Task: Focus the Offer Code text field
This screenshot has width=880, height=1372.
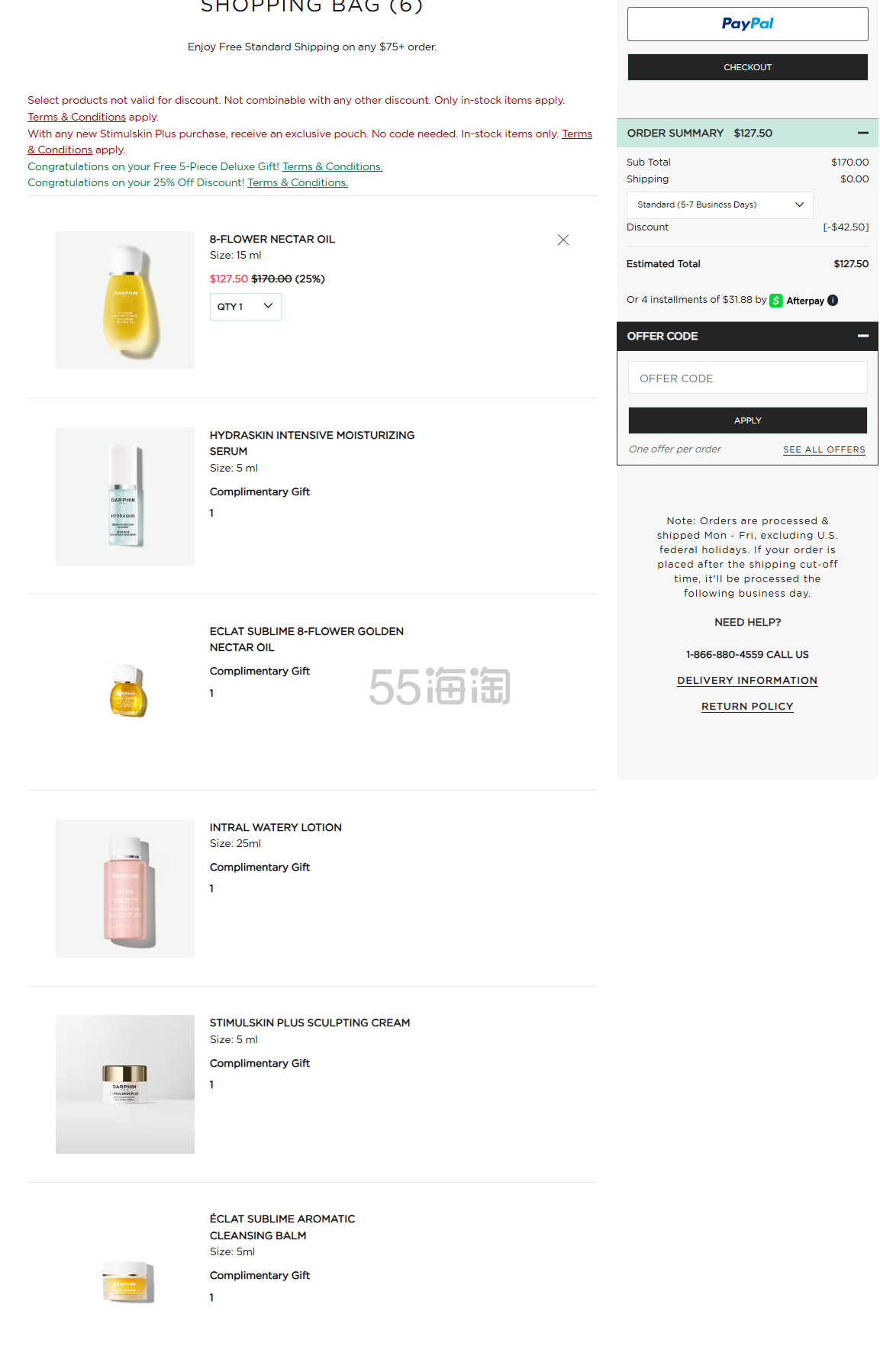Action: [747, 378]
